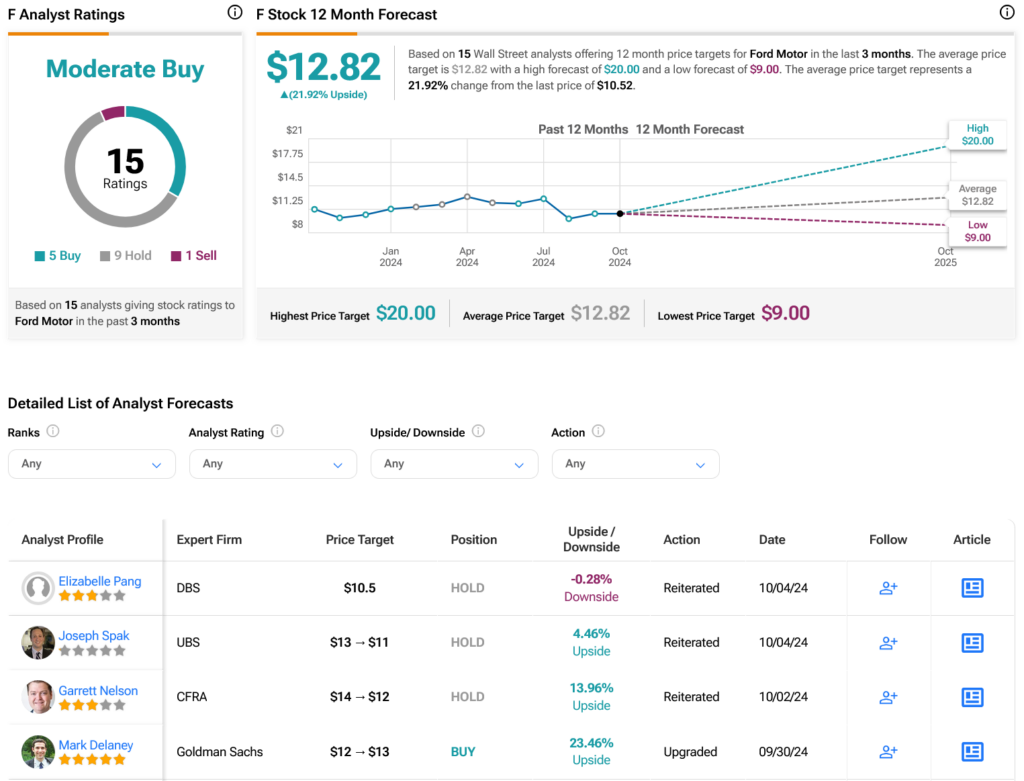
Task: Click the info icon beside F Analyst Ratings
Action: click(x=234, y=13)
